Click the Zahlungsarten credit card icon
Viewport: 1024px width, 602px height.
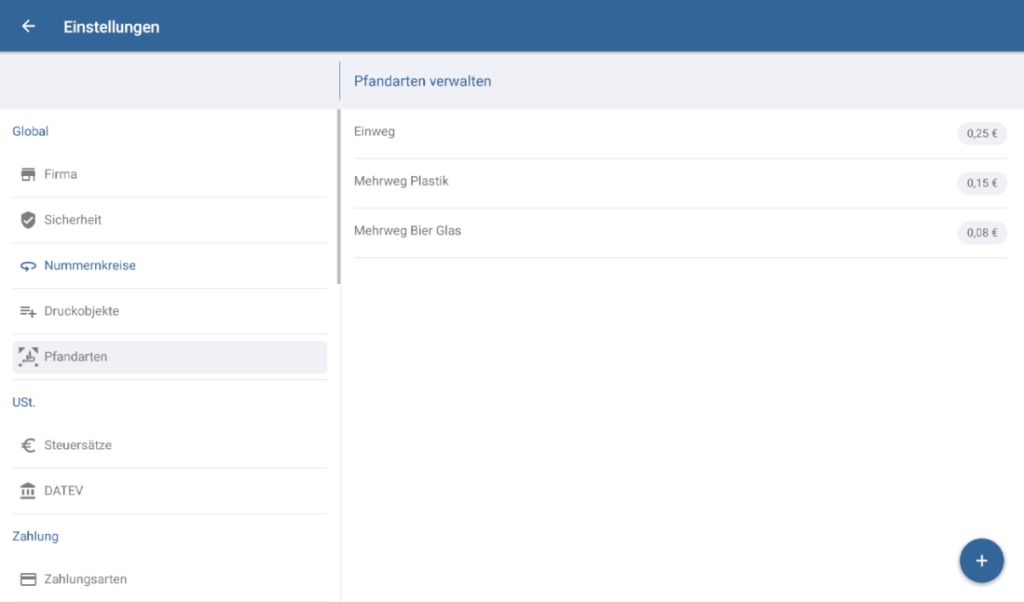(x=28, y=579)
